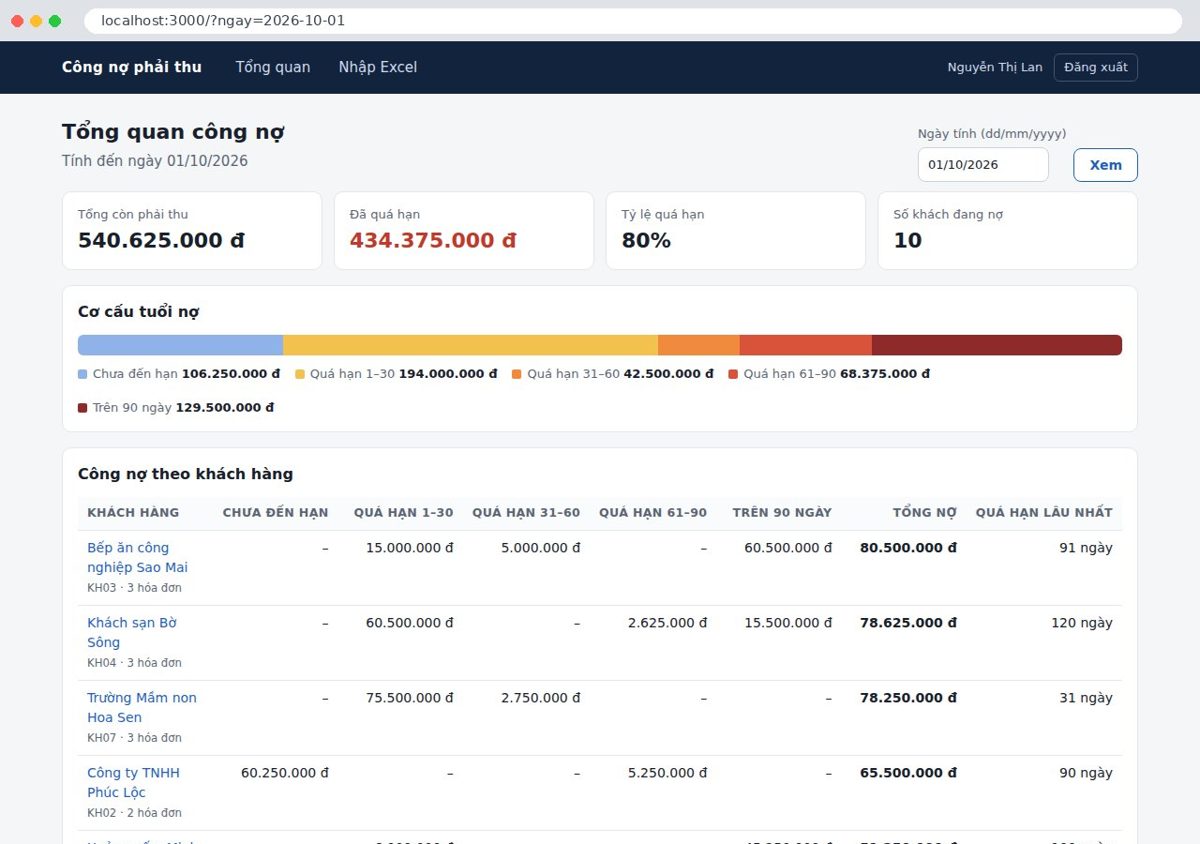Click the Quá hạn 1–30 legend square
Screen dimensions: 1200x844
click(x=300, y=374)
